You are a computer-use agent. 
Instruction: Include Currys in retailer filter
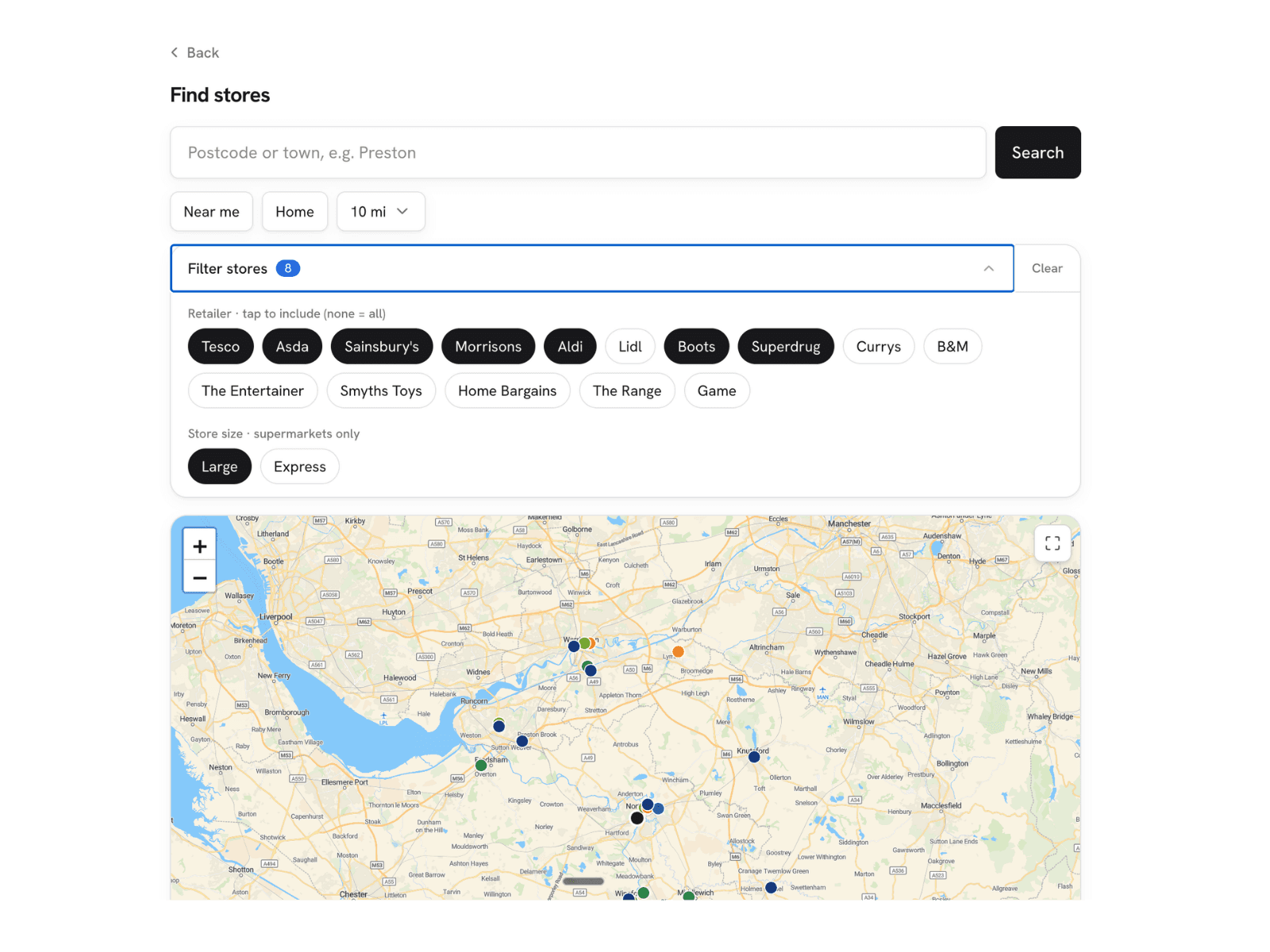point(879,347)
